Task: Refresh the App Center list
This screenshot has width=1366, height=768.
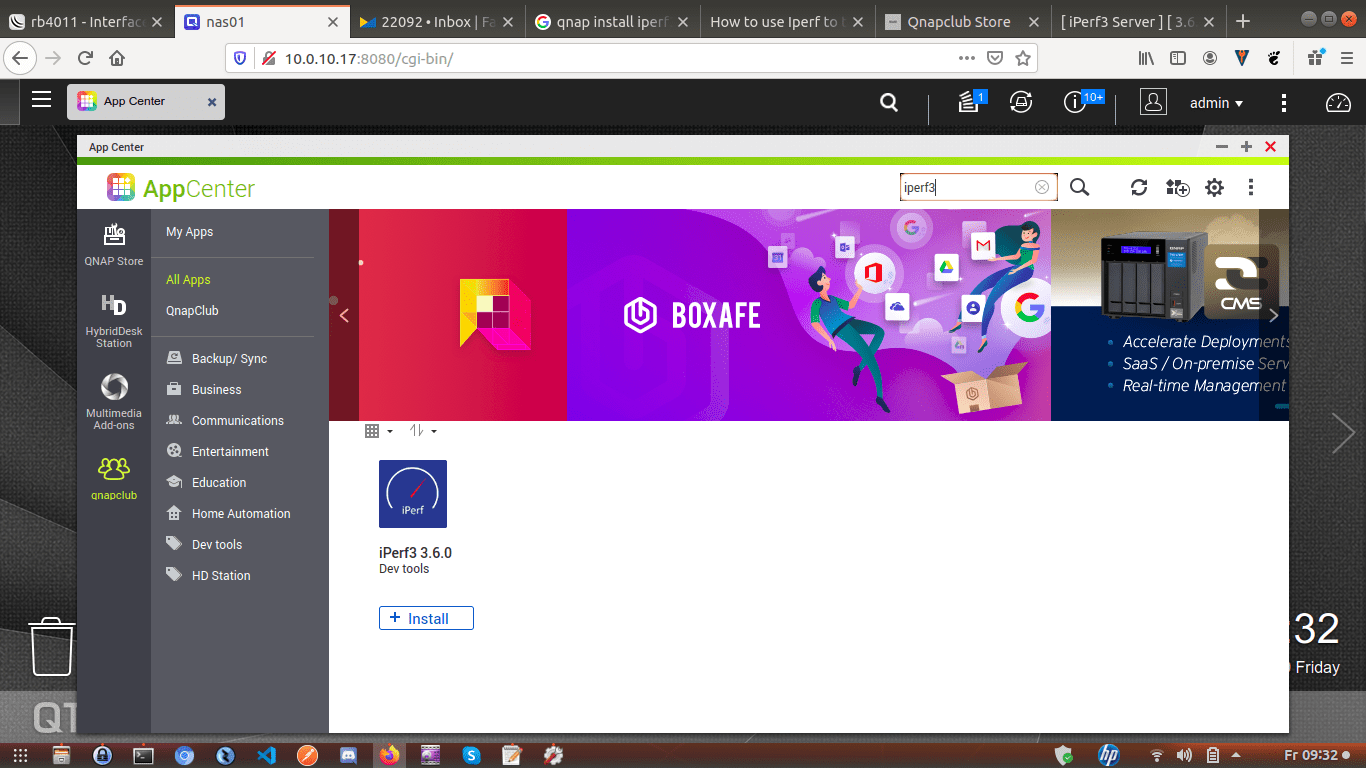Action: coord(1139,187)
